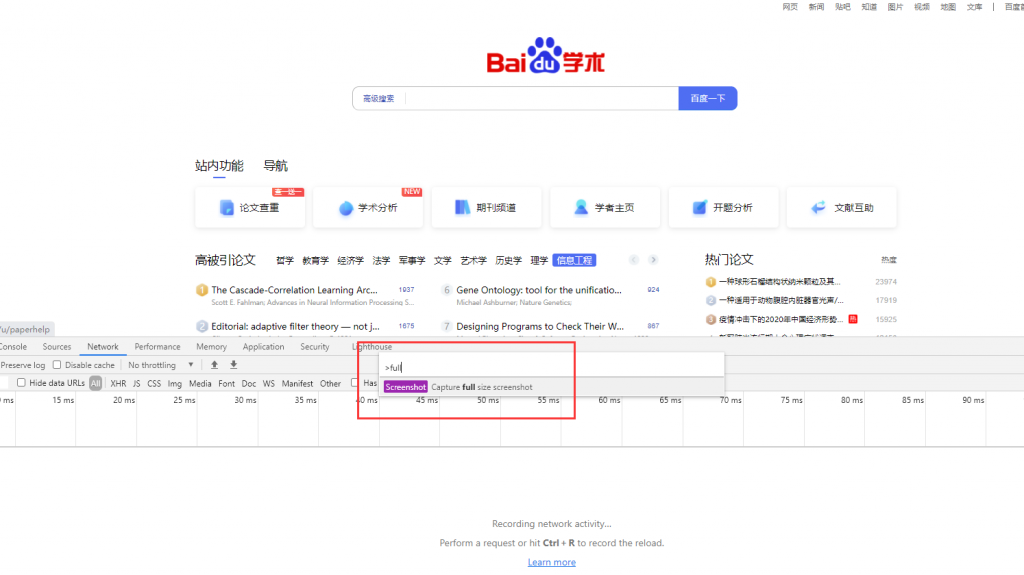The width and height of the screenshot is (1024, 575).
Task: Click the 论文查重 document icon
Action: pyautogui.click(x=227, y=208)
